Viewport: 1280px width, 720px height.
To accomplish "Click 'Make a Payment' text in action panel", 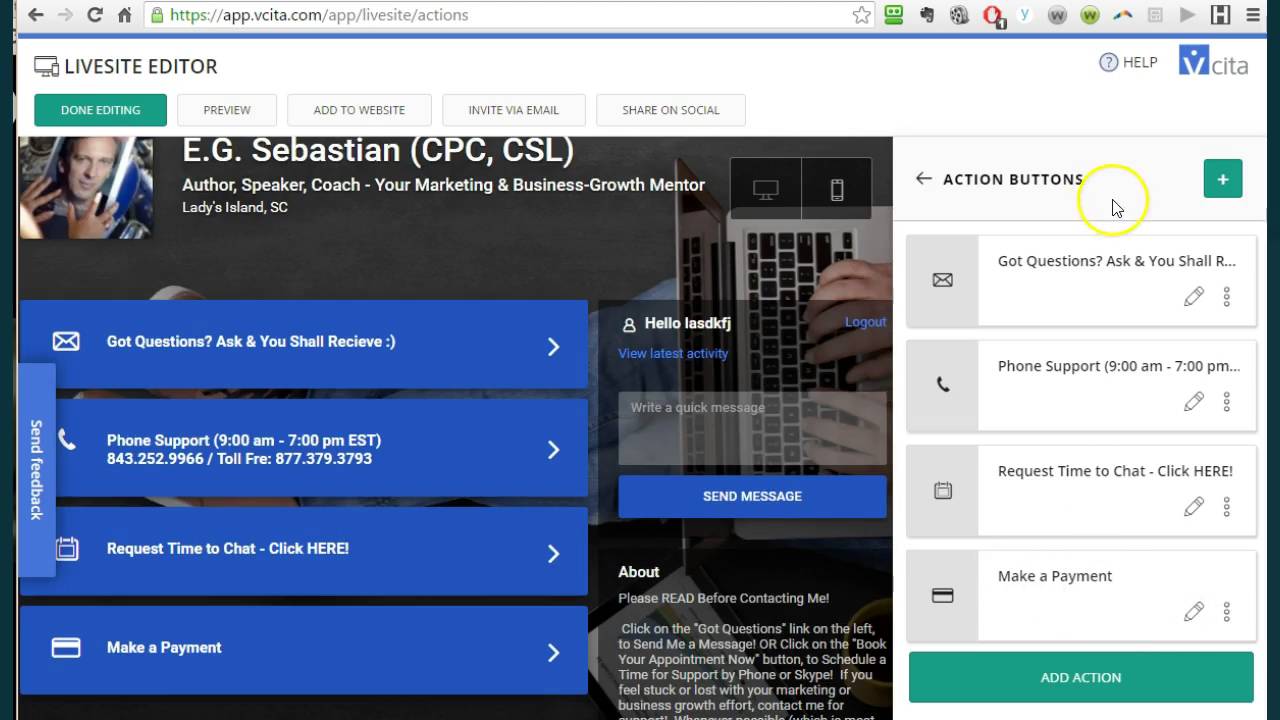I will pyautogui.click(x=1055, y=576).
